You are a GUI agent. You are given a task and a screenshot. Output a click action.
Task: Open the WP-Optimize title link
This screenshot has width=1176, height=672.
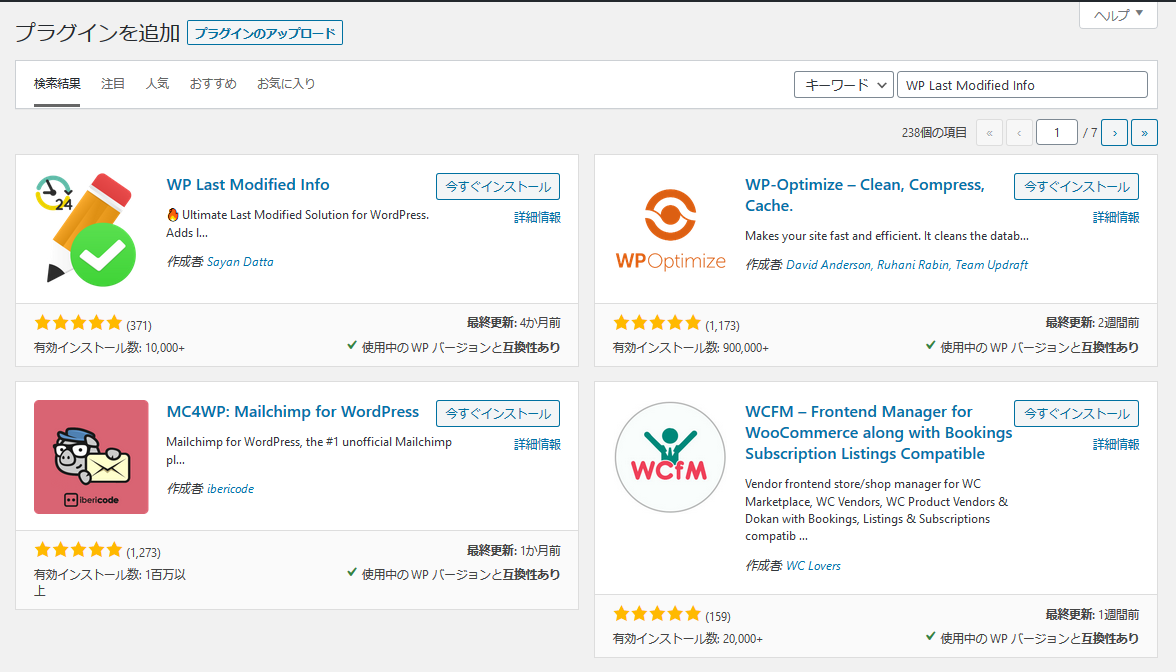[x=865, y=195]
